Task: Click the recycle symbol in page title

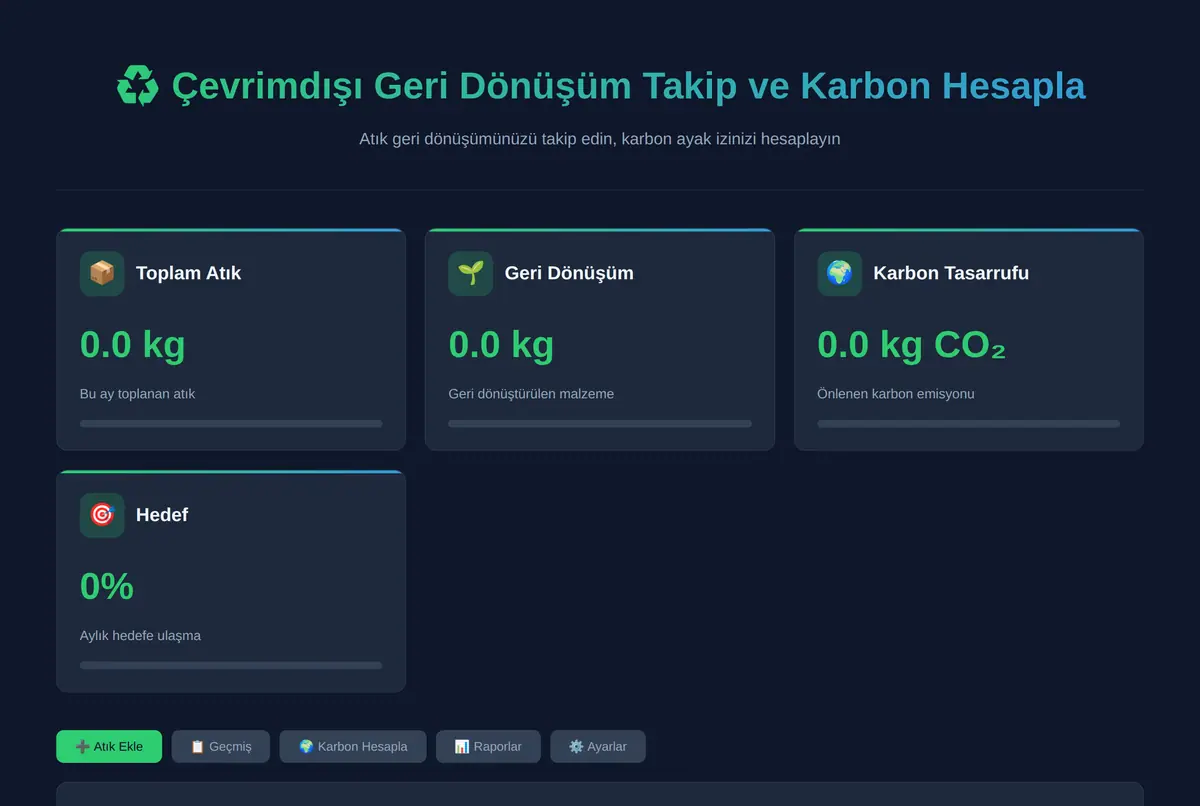Action: click(137, 86)
